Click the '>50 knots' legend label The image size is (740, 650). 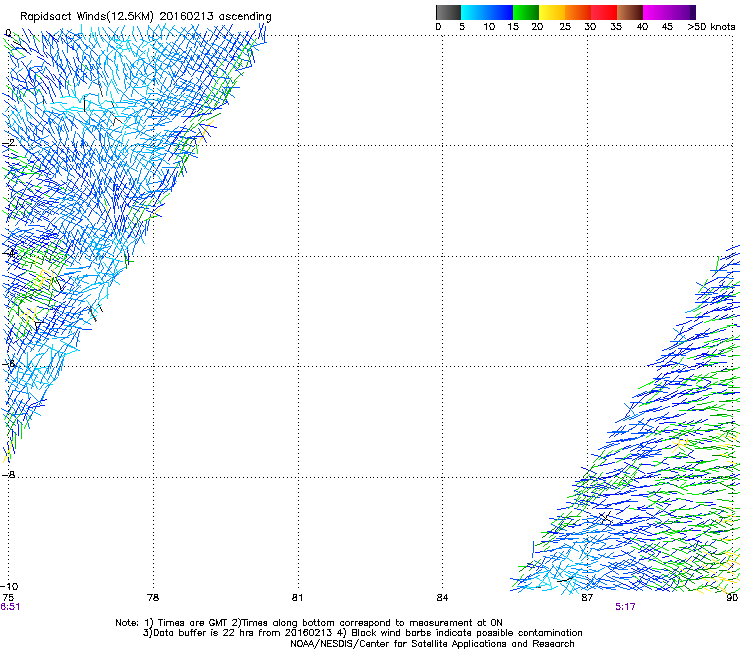[x=711, y=27]
